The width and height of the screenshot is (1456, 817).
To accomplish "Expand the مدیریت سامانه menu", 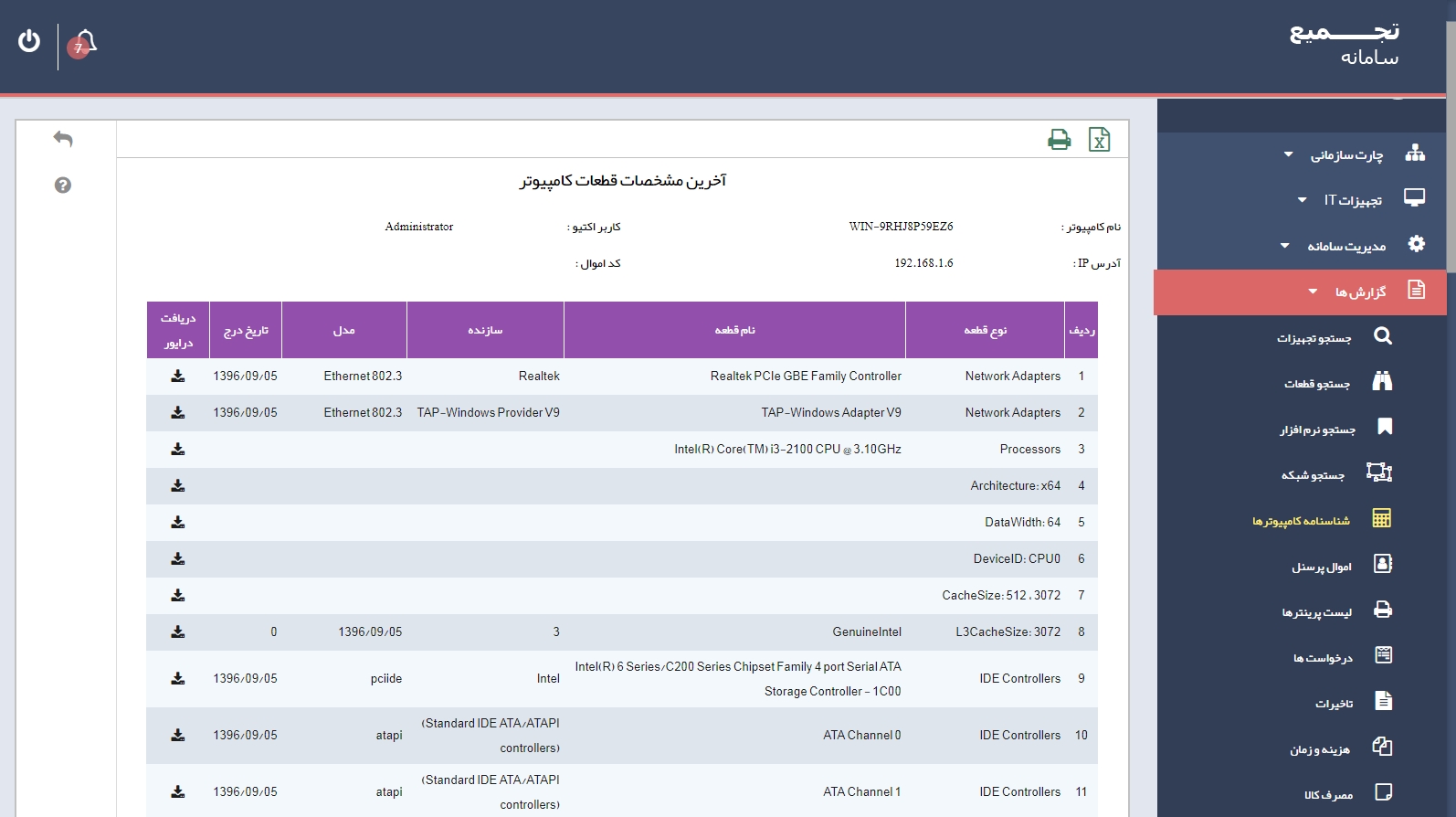I will click(x=1345, y=246).
